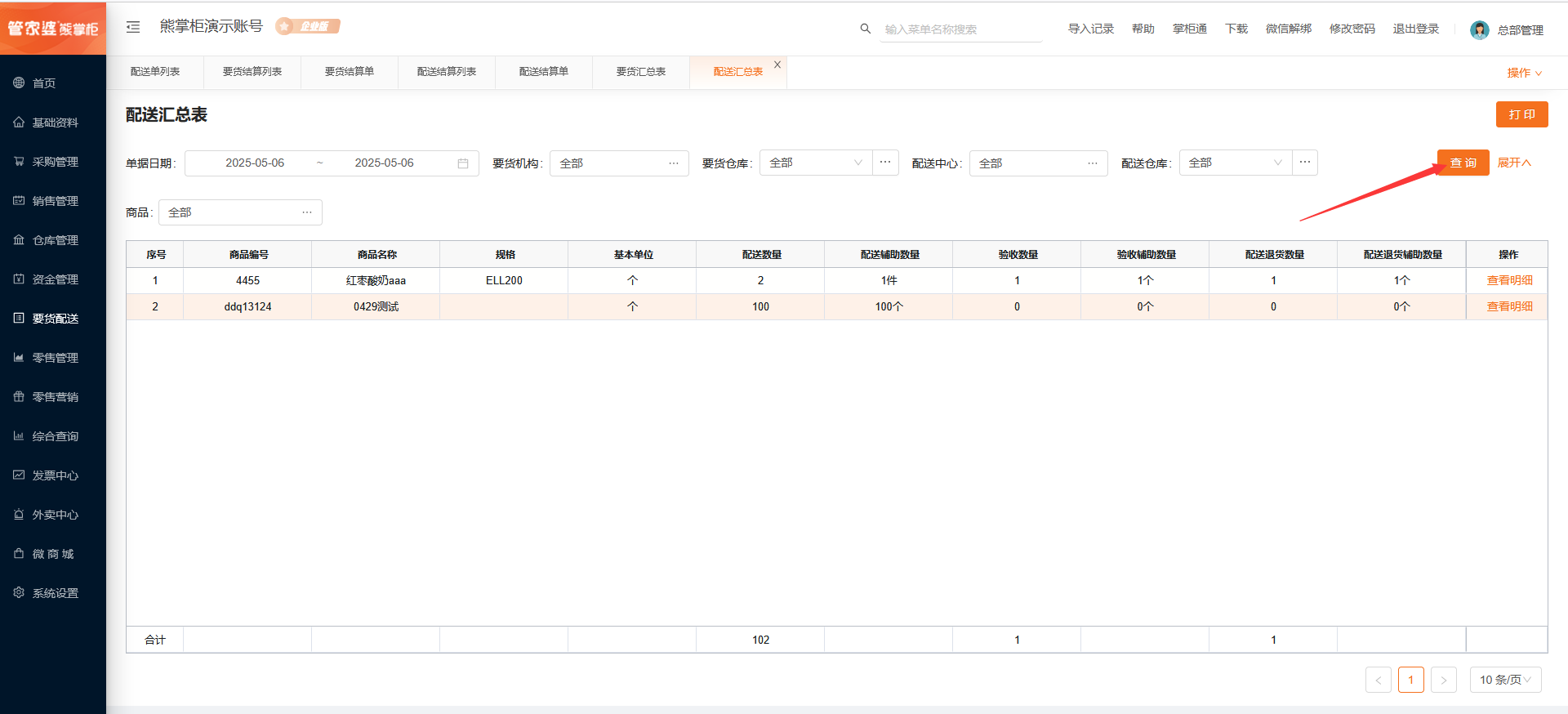The image size is (1568, 714).
Task: Click the bar chart icon beside 综合查询
Action: tap(19, 435)
